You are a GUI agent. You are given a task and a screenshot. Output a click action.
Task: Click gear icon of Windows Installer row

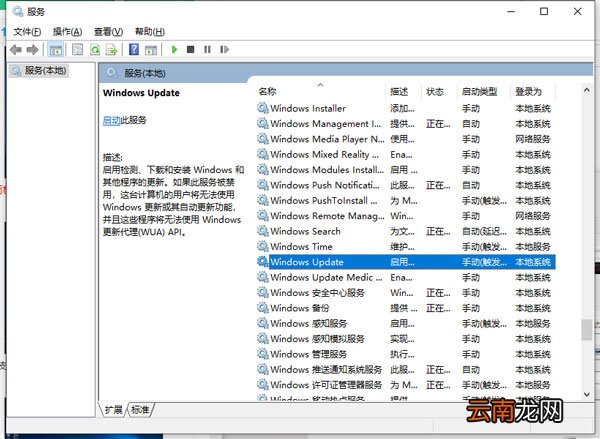262,108
